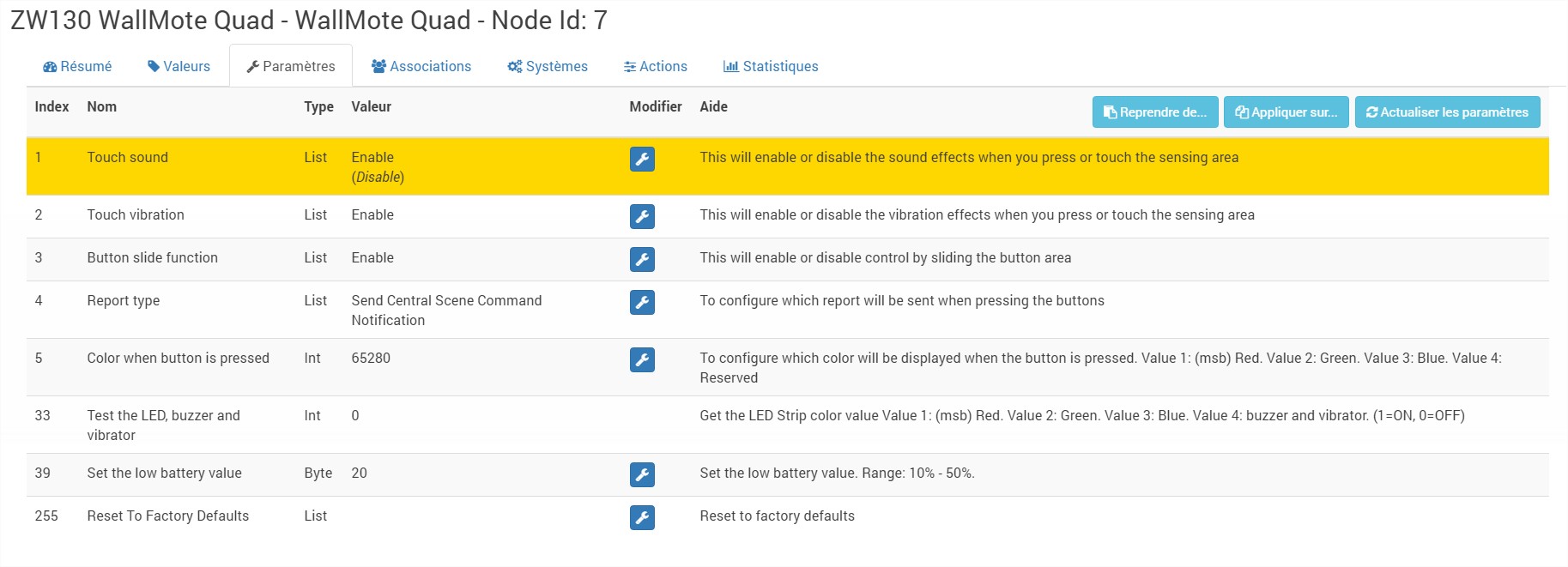
Task: Click the wrench for Color when button pressed
Action: (x=642, y=359)
